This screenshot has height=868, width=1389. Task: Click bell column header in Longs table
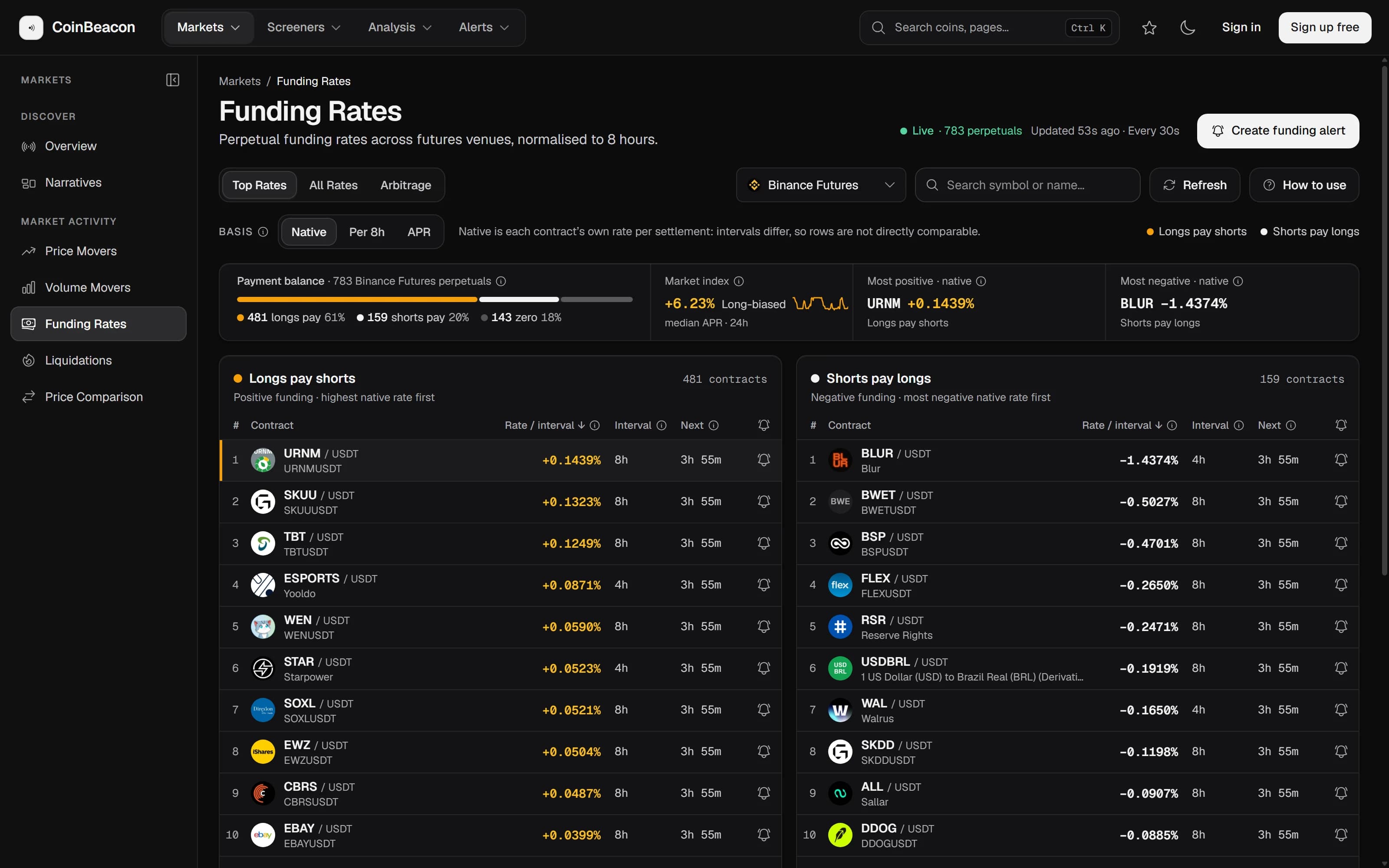pyautogui.click(x=764, y=425)
